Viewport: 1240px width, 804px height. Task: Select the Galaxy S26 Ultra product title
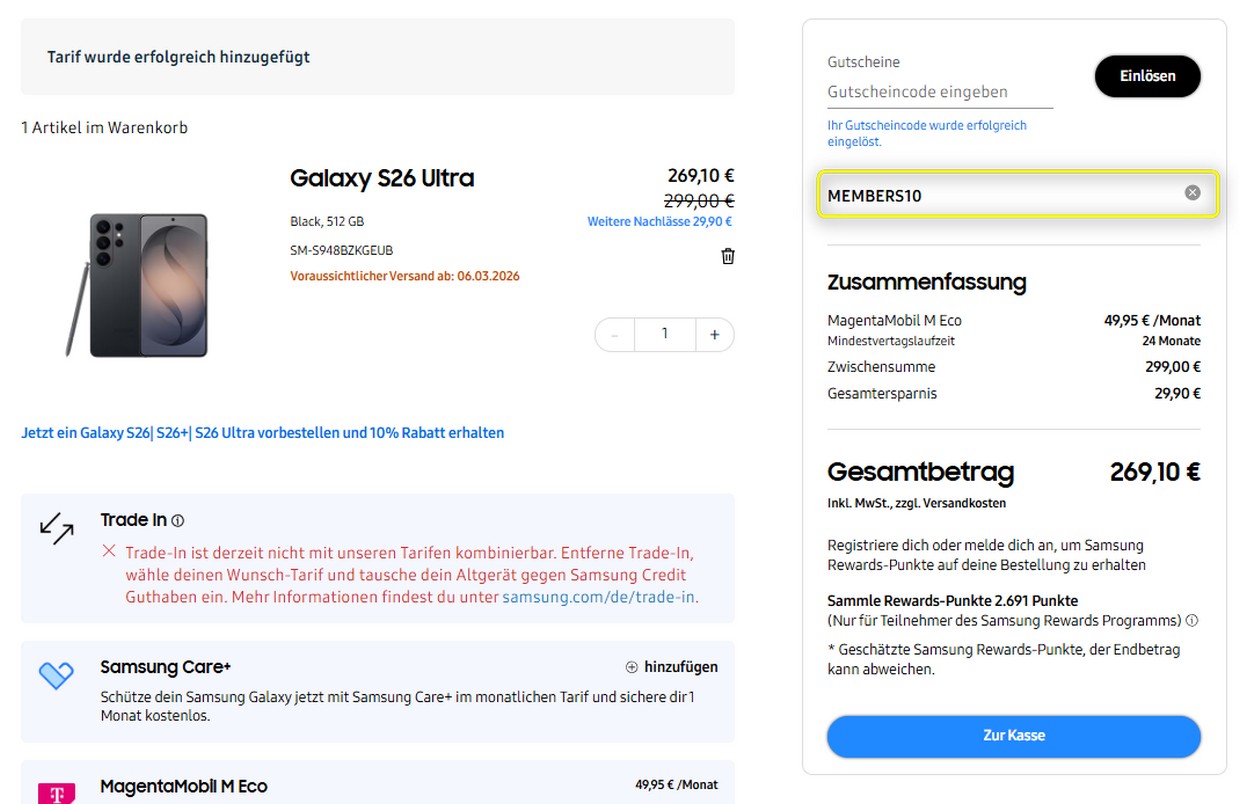[382, 177]
